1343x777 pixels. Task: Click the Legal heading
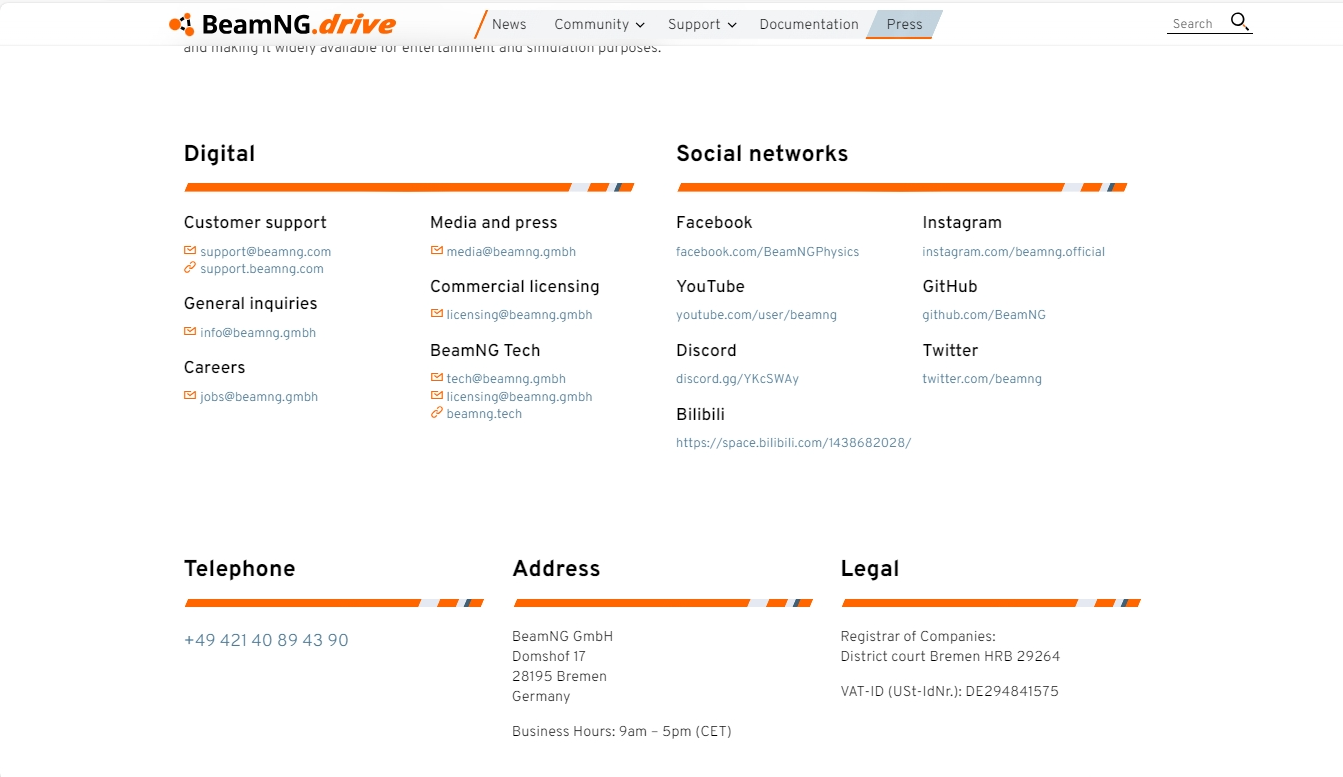[x=870, y=569]
